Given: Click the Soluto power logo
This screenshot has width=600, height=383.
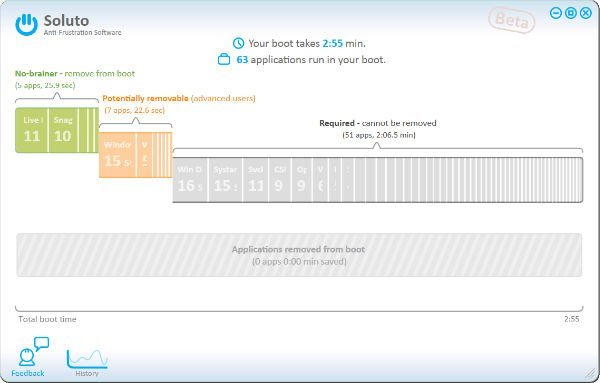Looking at the screenshot, I should click(x=26, y=24).
